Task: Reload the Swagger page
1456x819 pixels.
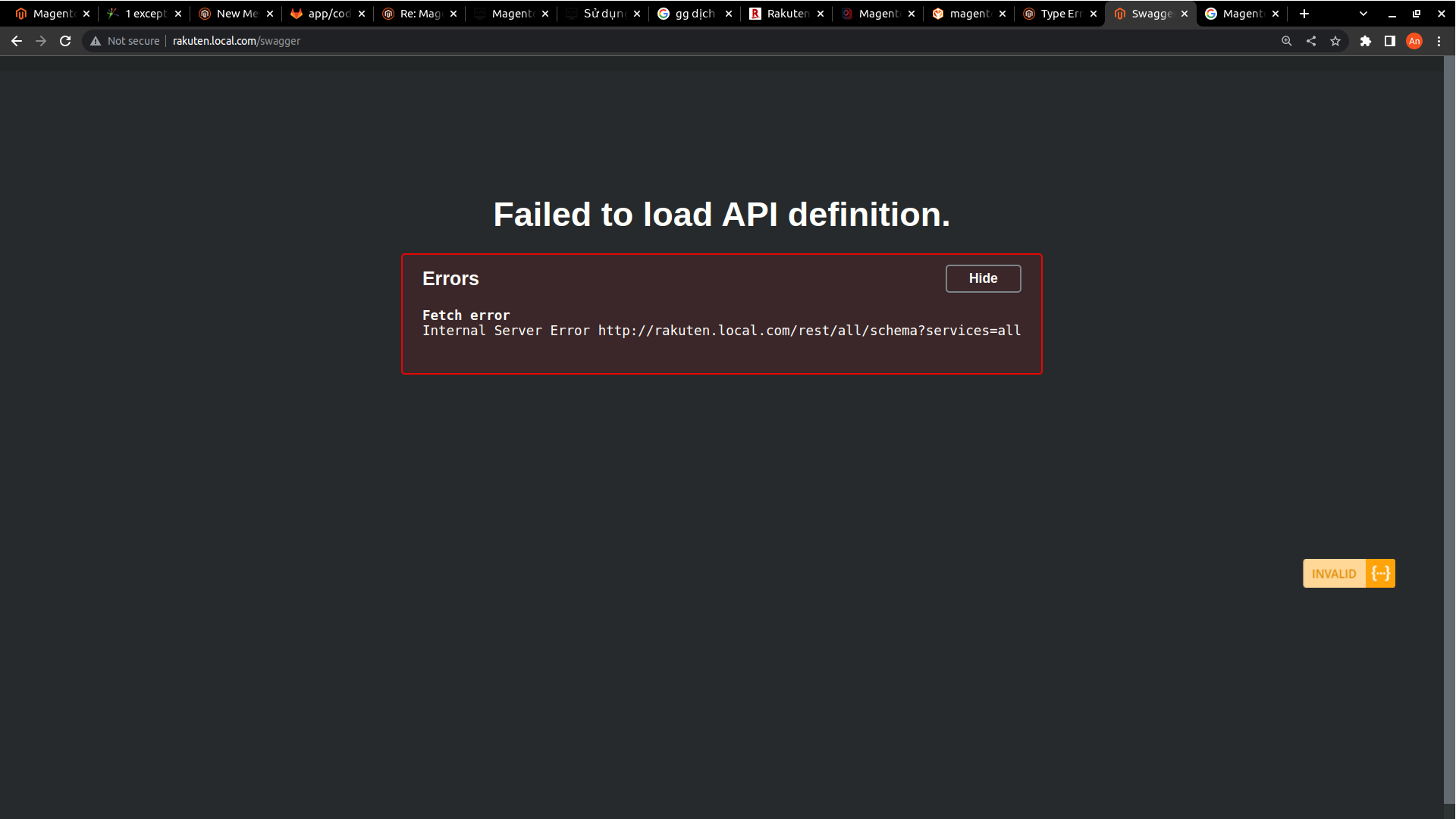Action: 65,41
